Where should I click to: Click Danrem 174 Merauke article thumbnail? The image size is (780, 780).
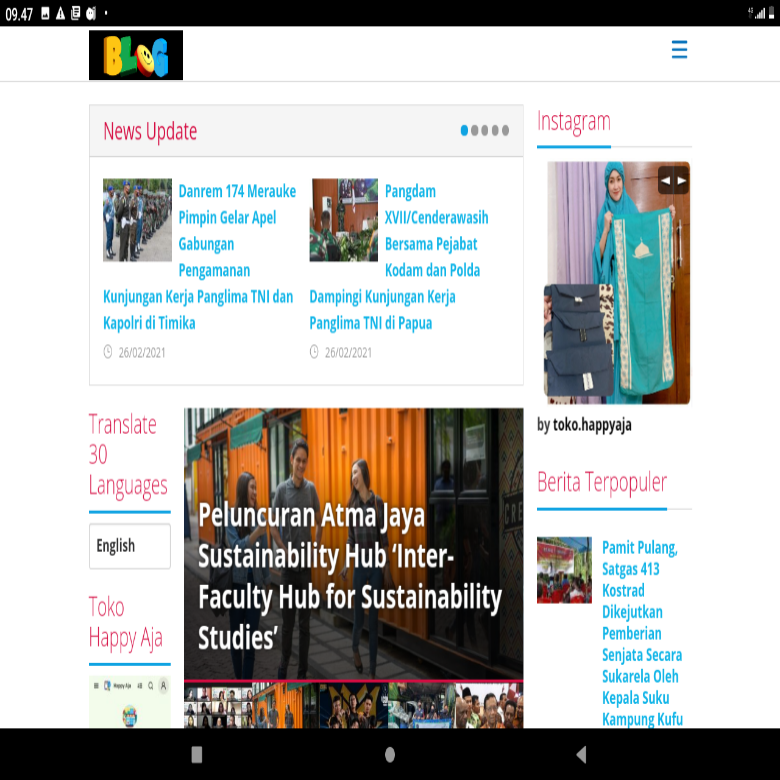point(137,220)
